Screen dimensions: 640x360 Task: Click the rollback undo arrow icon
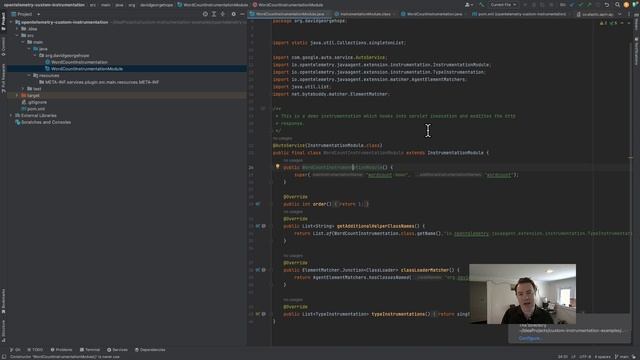point(607,5)
